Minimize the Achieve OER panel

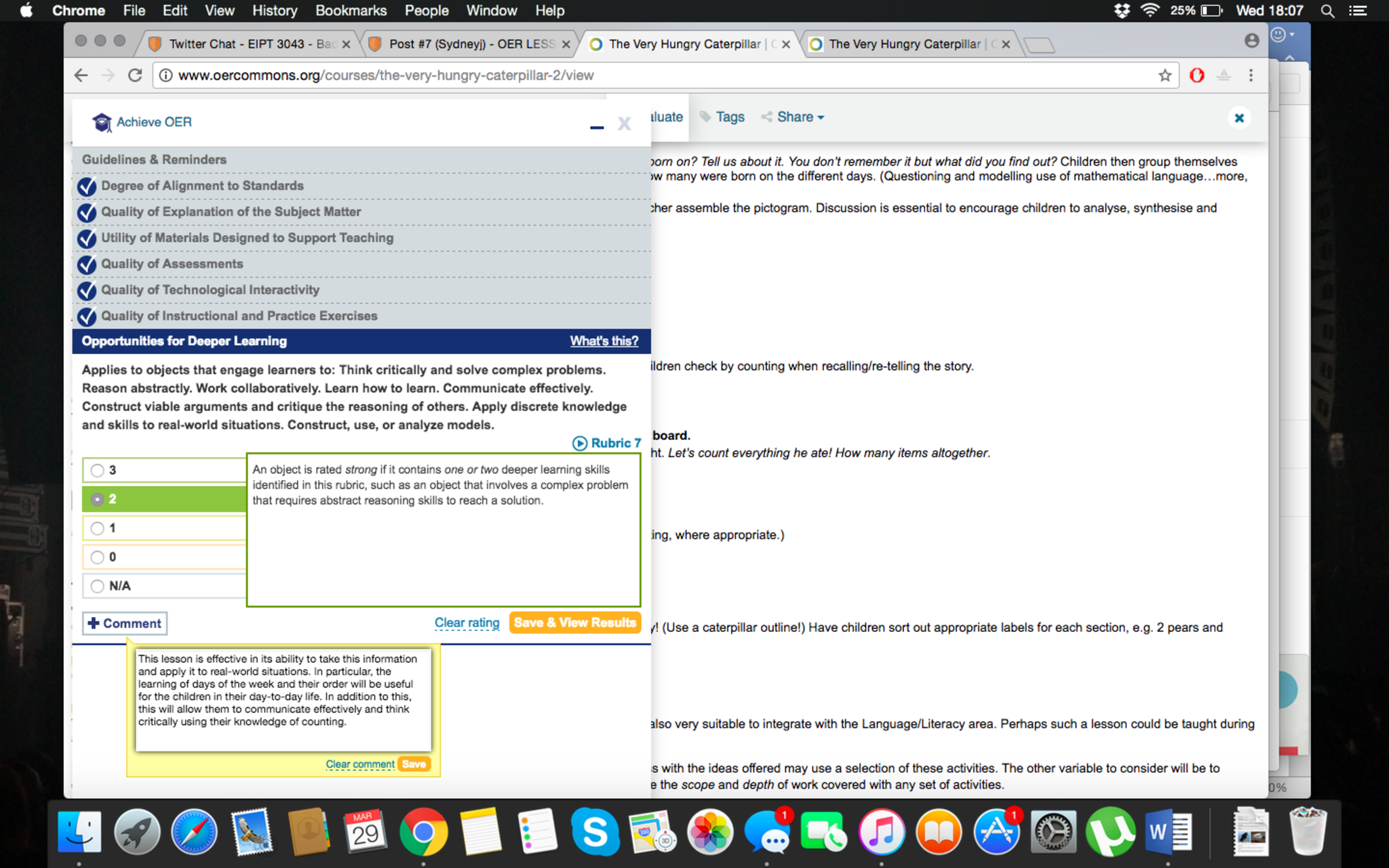pos(597,126)
